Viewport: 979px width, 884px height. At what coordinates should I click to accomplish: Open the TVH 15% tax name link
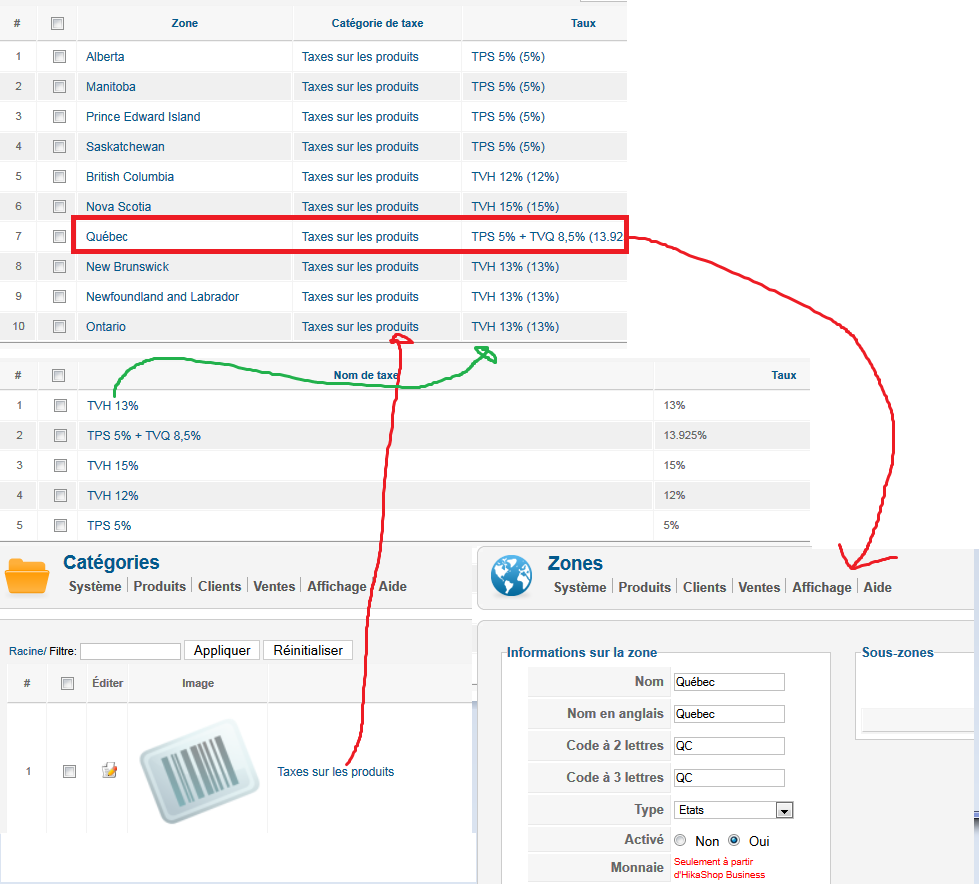[x=112, y=466]
